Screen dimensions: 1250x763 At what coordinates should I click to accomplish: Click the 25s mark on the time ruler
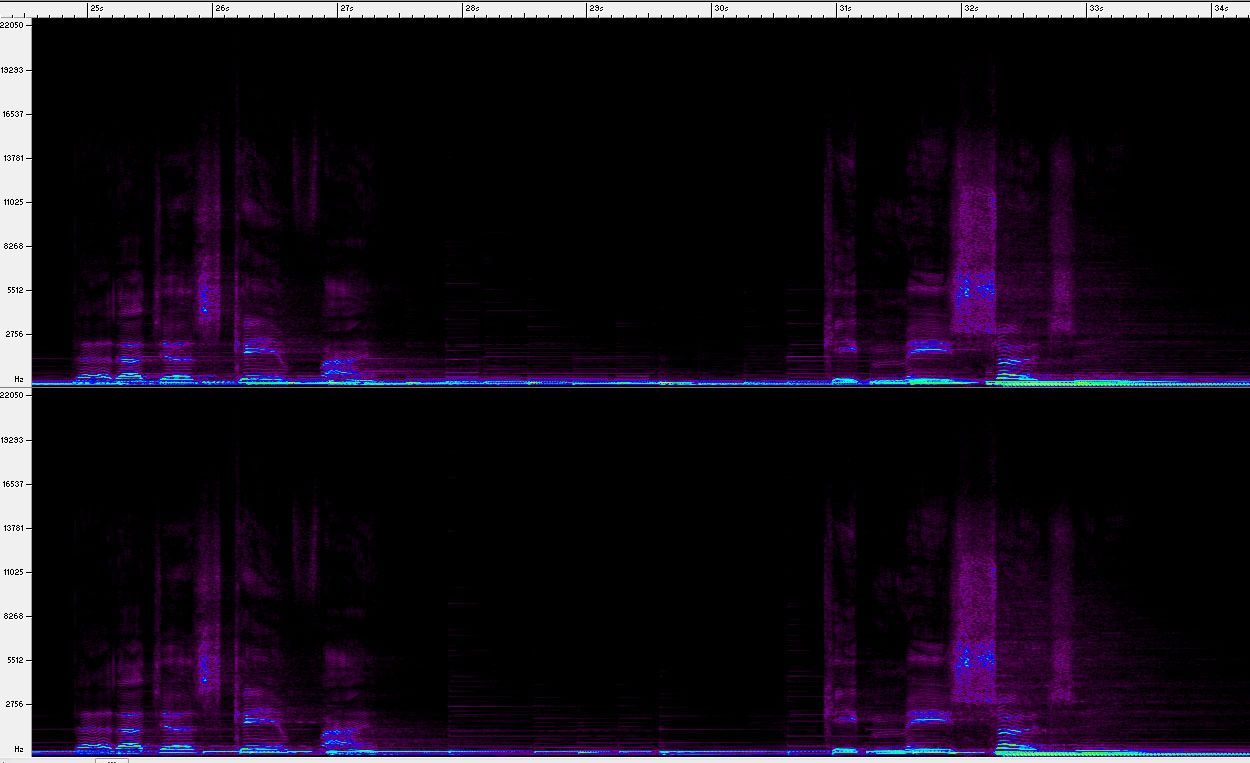[95, 8]
